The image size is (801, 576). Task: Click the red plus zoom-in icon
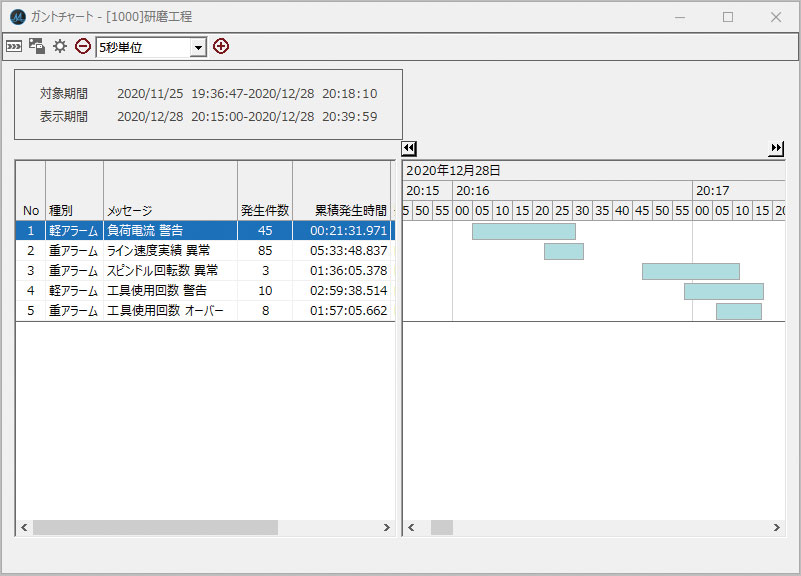[221, 46]
